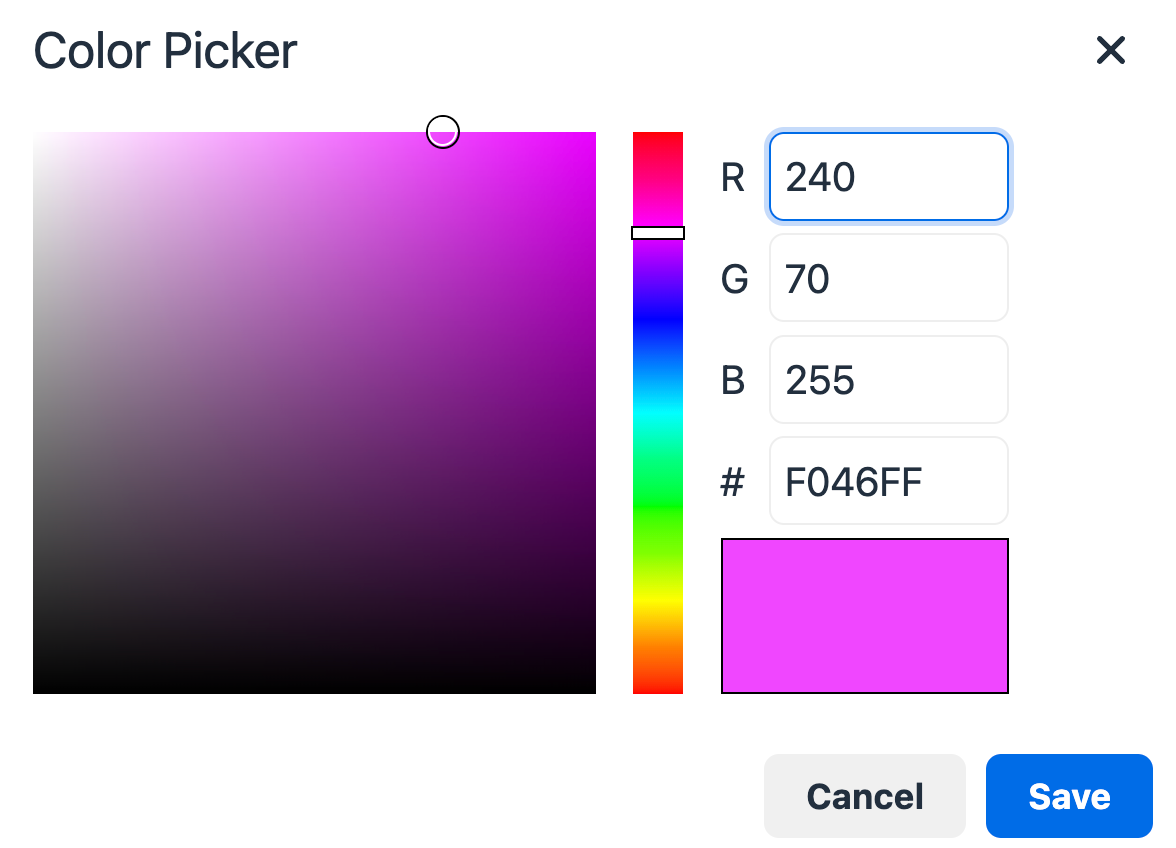The width and height of the screenshot is (1176, 848).
Task: Pick yellow on the hue strip
Action: pyautogui.click(x=658, y=599)
